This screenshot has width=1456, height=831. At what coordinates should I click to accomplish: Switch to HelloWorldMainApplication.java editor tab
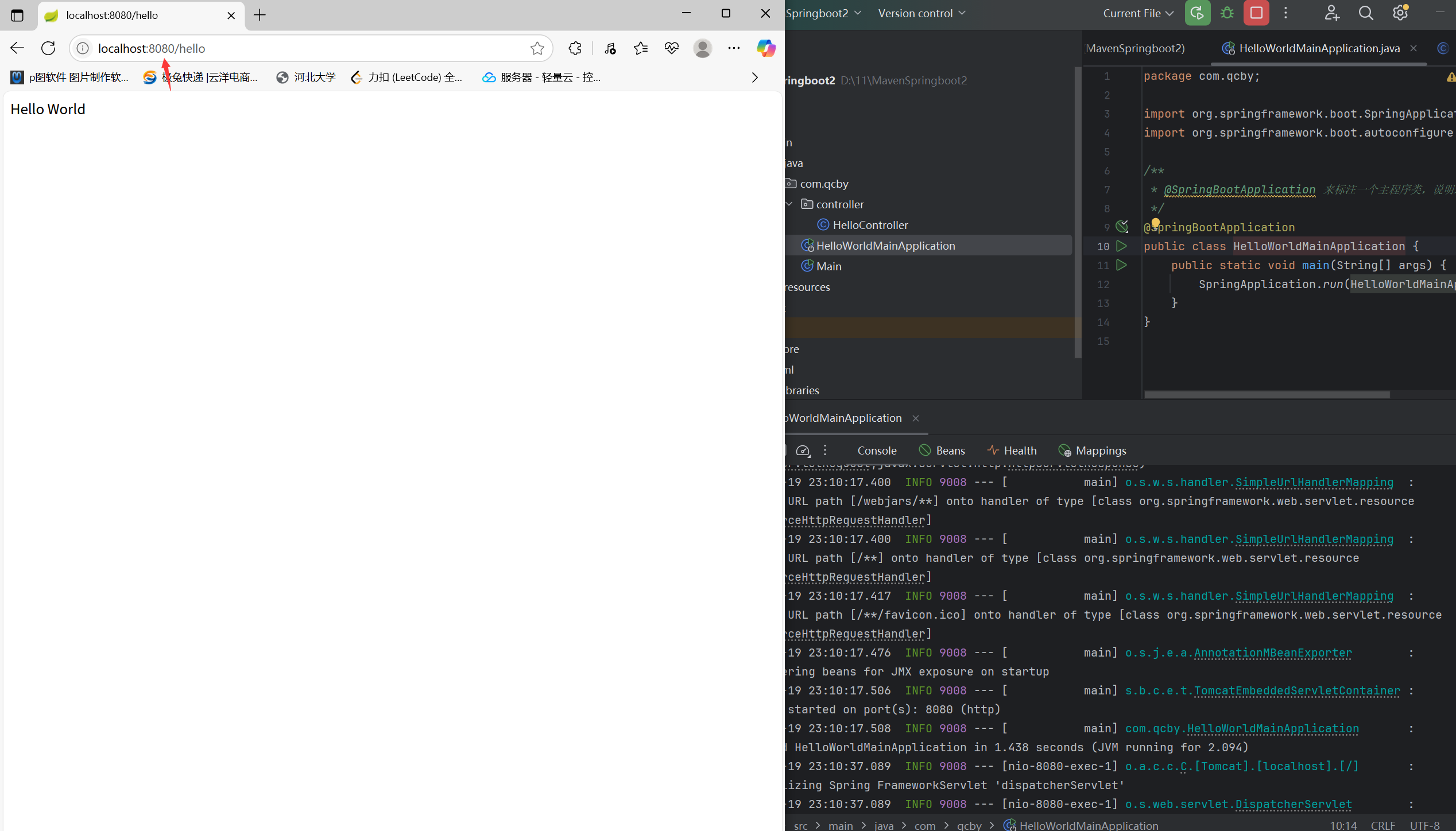tap(1319, 48)
